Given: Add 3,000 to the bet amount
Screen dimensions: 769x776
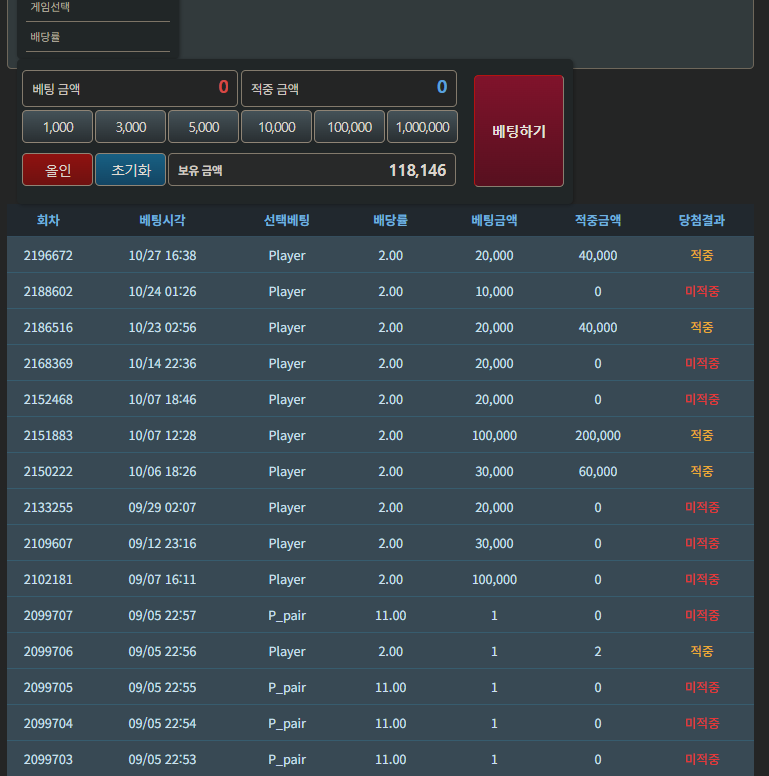Looking at the screenshot, I should 131,127.
